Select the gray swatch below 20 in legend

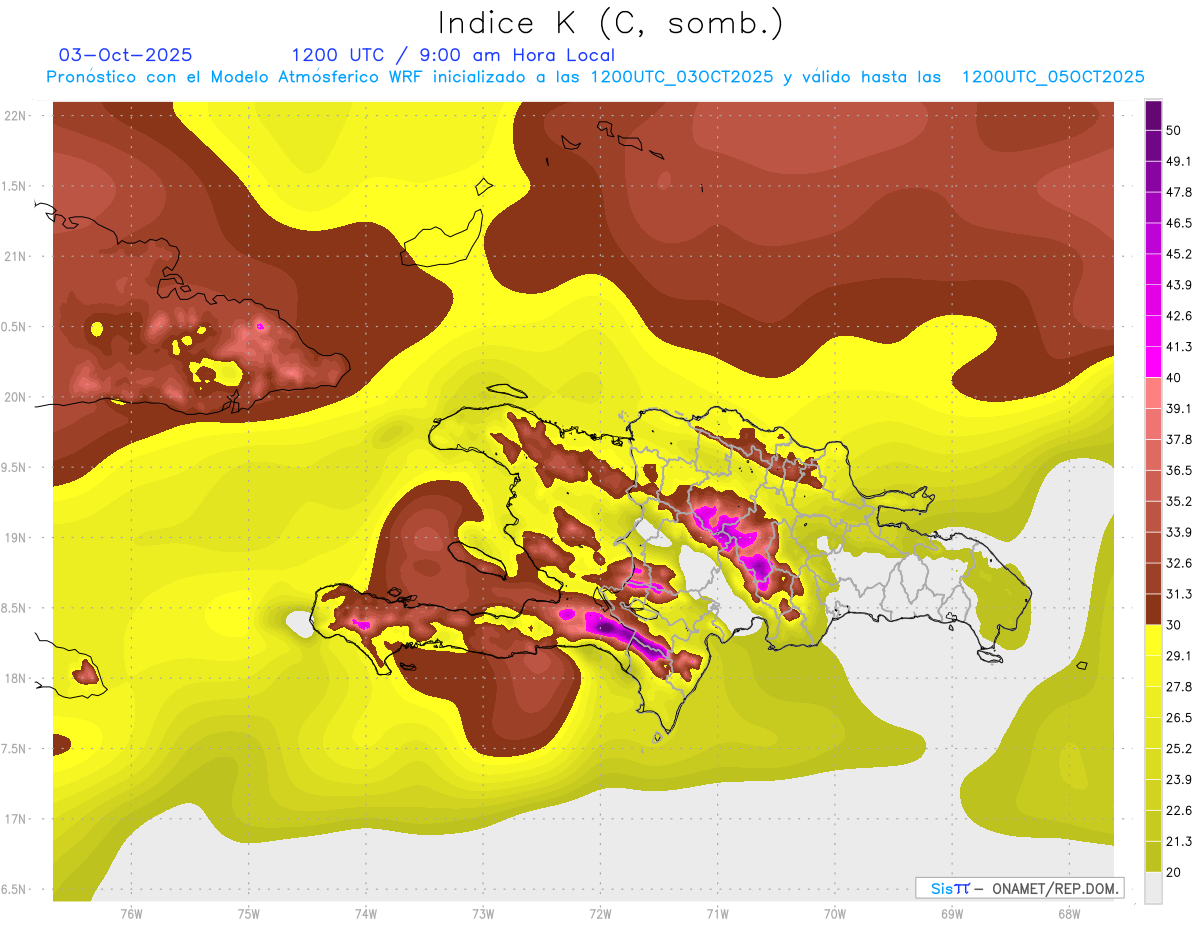(x=1153, y=887)
